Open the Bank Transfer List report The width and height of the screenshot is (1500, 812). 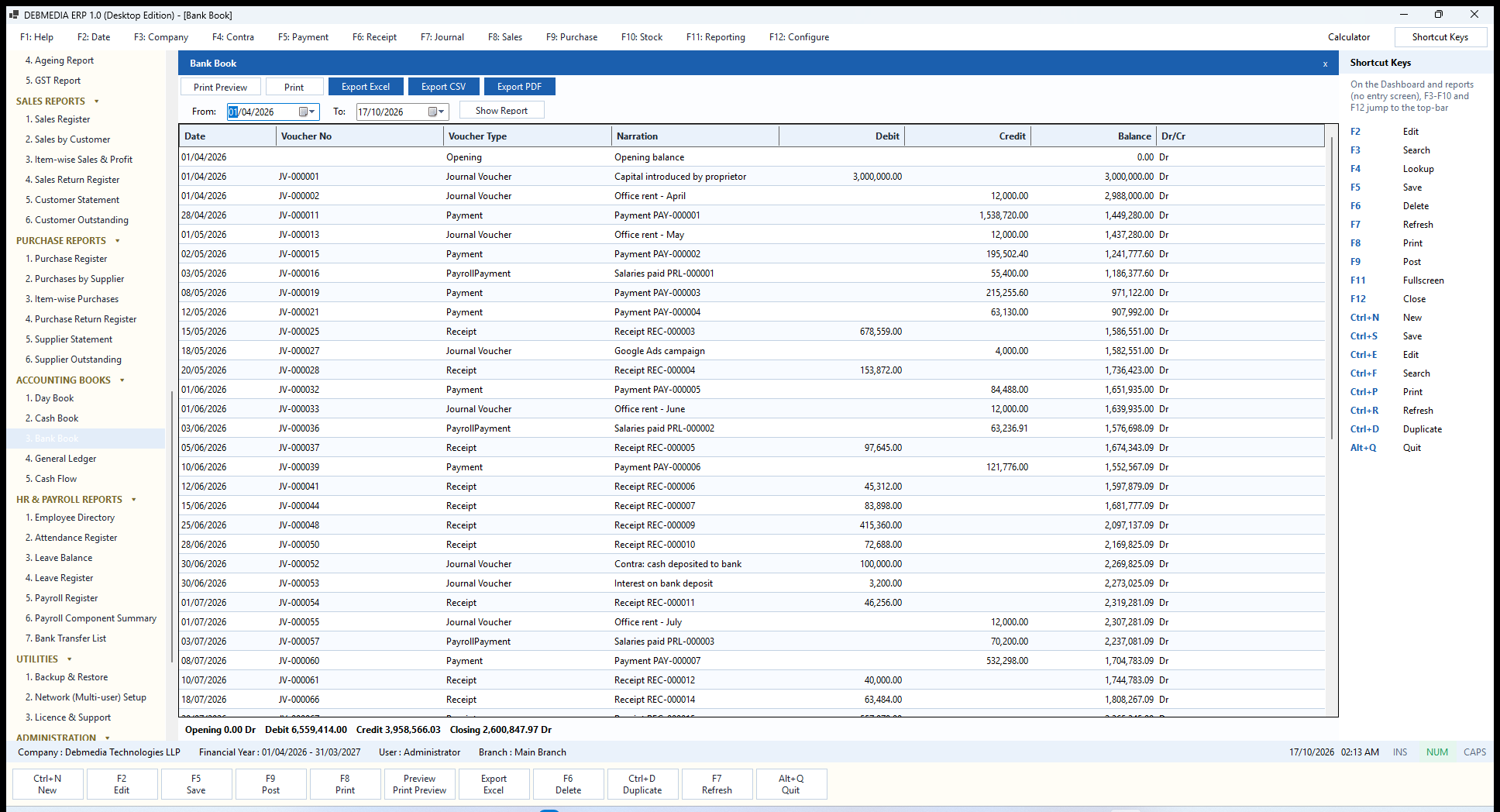click(x=71, y=638)
